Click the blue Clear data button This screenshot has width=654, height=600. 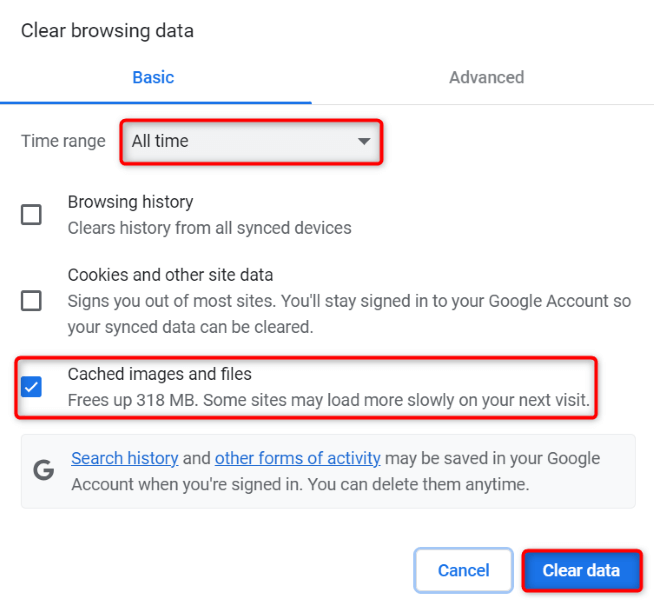coord(581,571)
